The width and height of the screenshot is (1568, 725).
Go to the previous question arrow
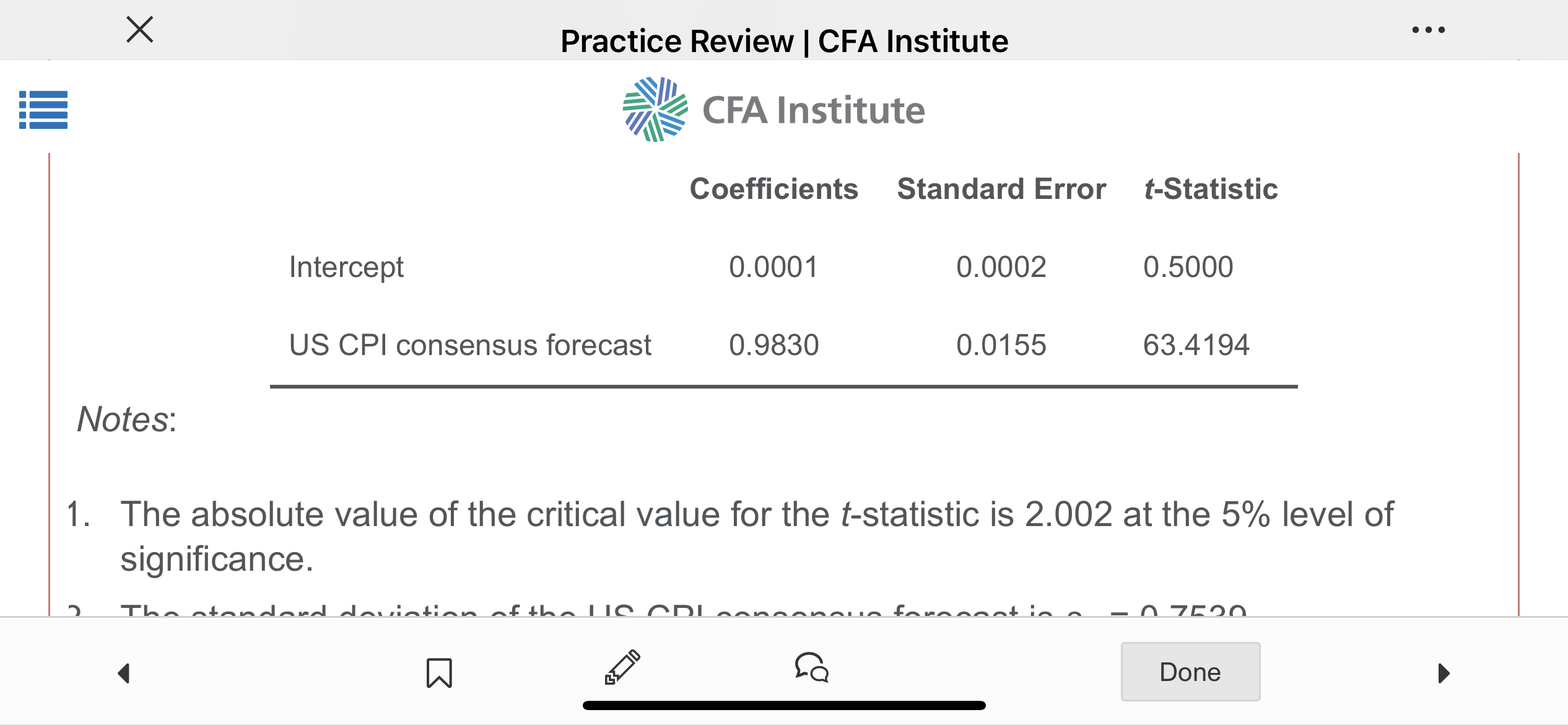tap(124, 673)
